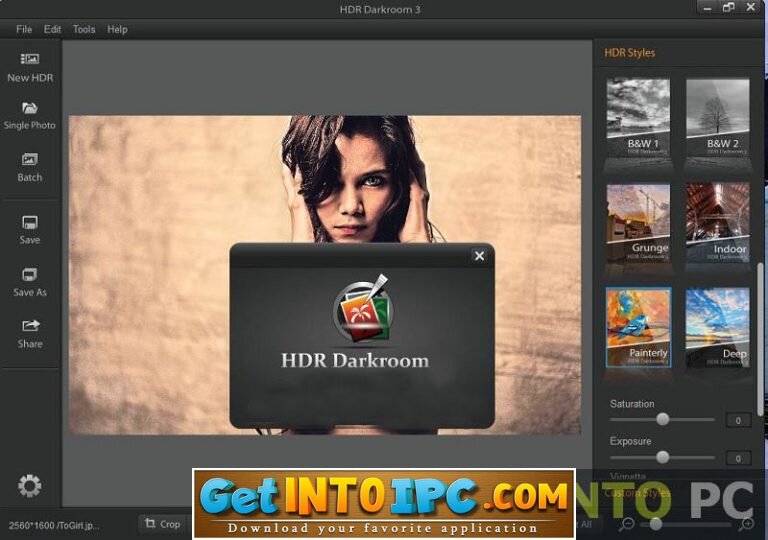Click the HDR Styles panel scrollbar

pos(761,338)
